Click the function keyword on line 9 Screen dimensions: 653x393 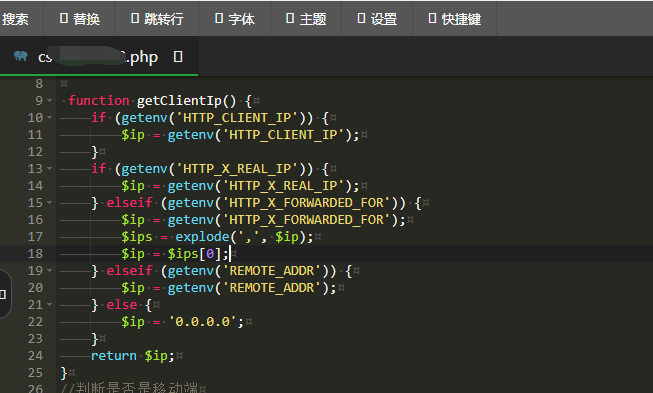point(99,100)
